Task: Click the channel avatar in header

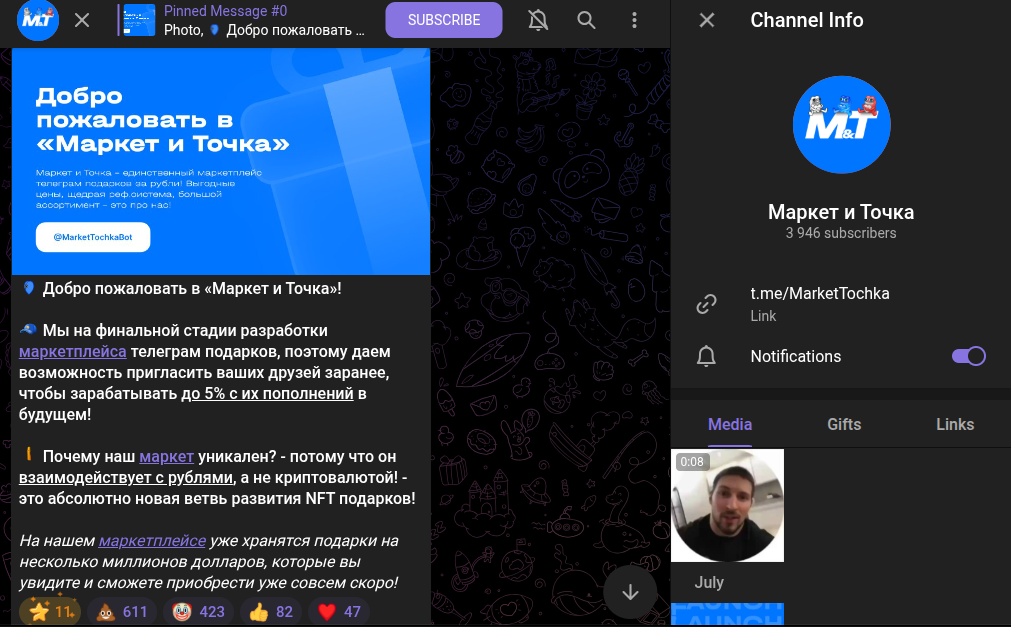Action: (38, 20)
